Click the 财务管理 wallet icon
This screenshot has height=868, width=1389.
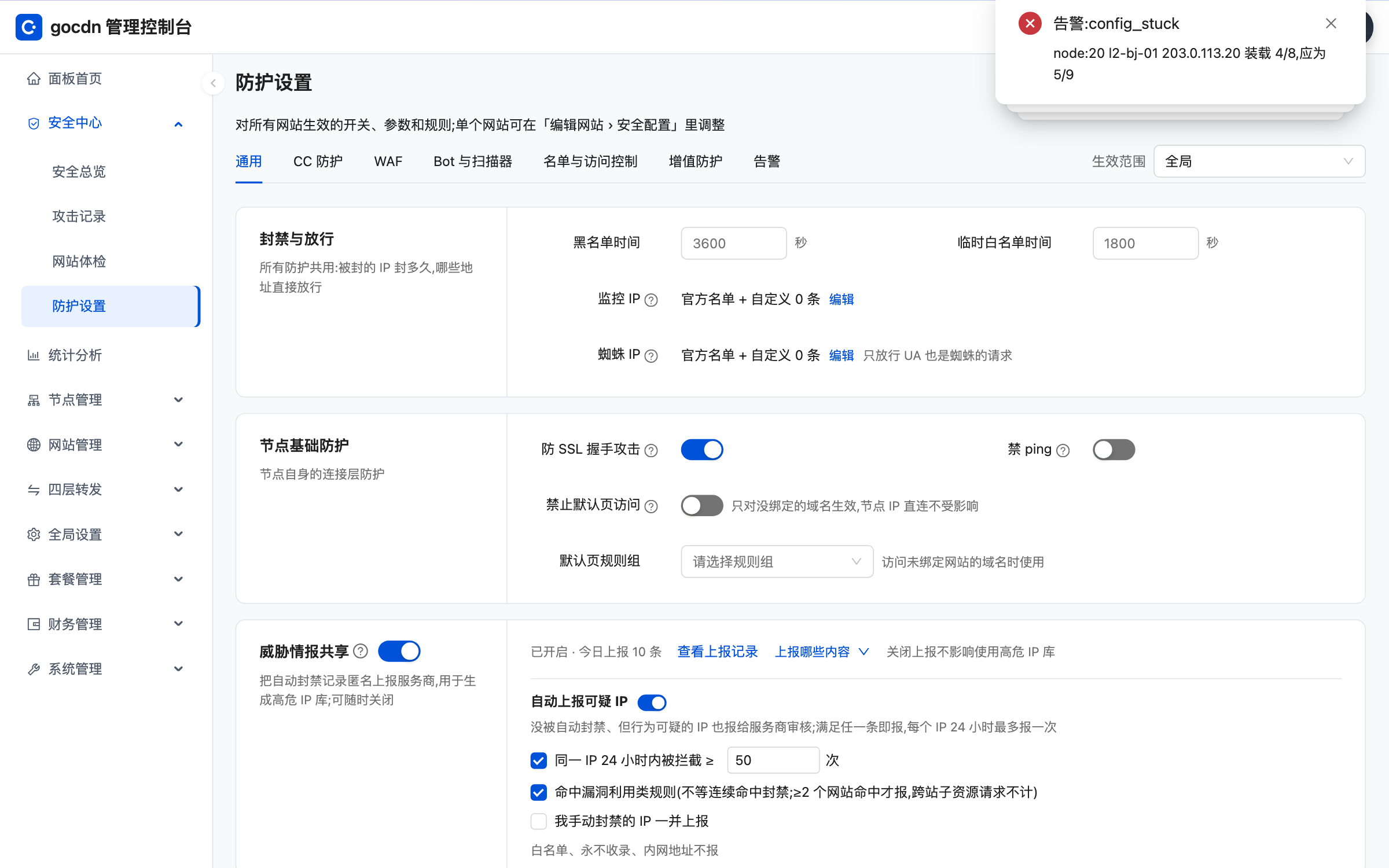pyautogui.click(x=34, y=624)
